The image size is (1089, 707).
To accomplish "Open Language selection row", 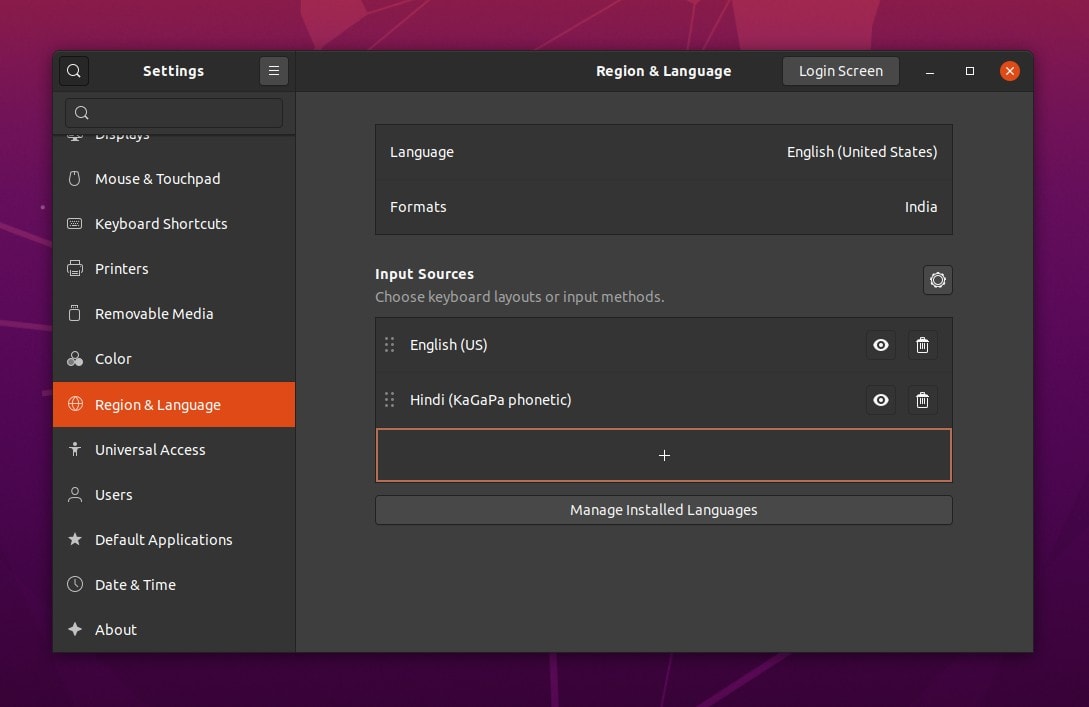I will pyautogui.click(x=663, y=152).
